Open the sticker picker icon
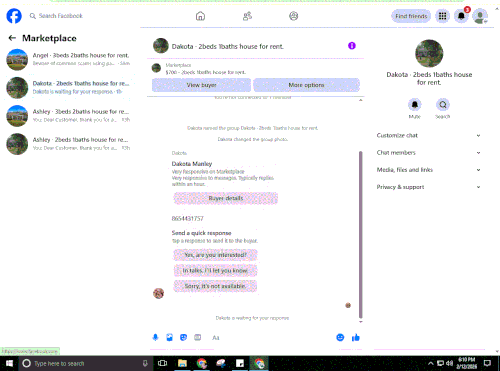Screen dimensions: 500x371 click(x=183, y=338)
